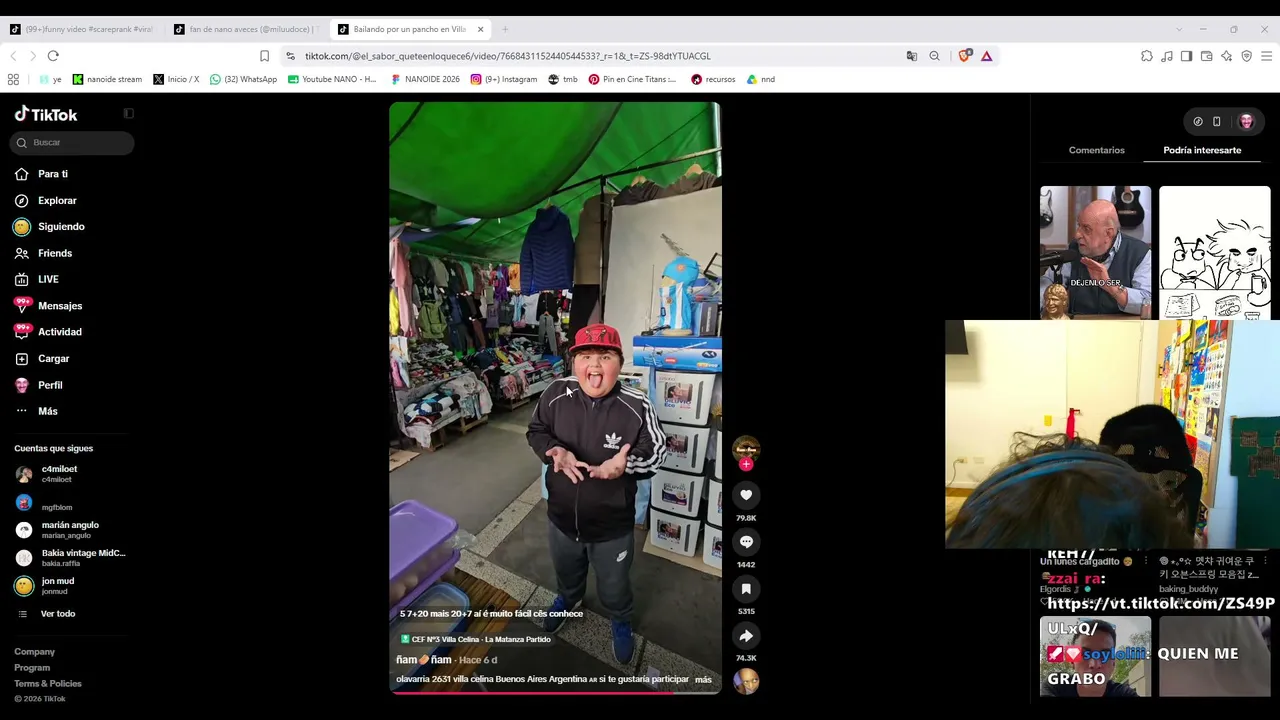Screen dimensions: 1280x720
Task: Open the TikTok coins icon in header pill
Action: click(x=1198, y=122)
